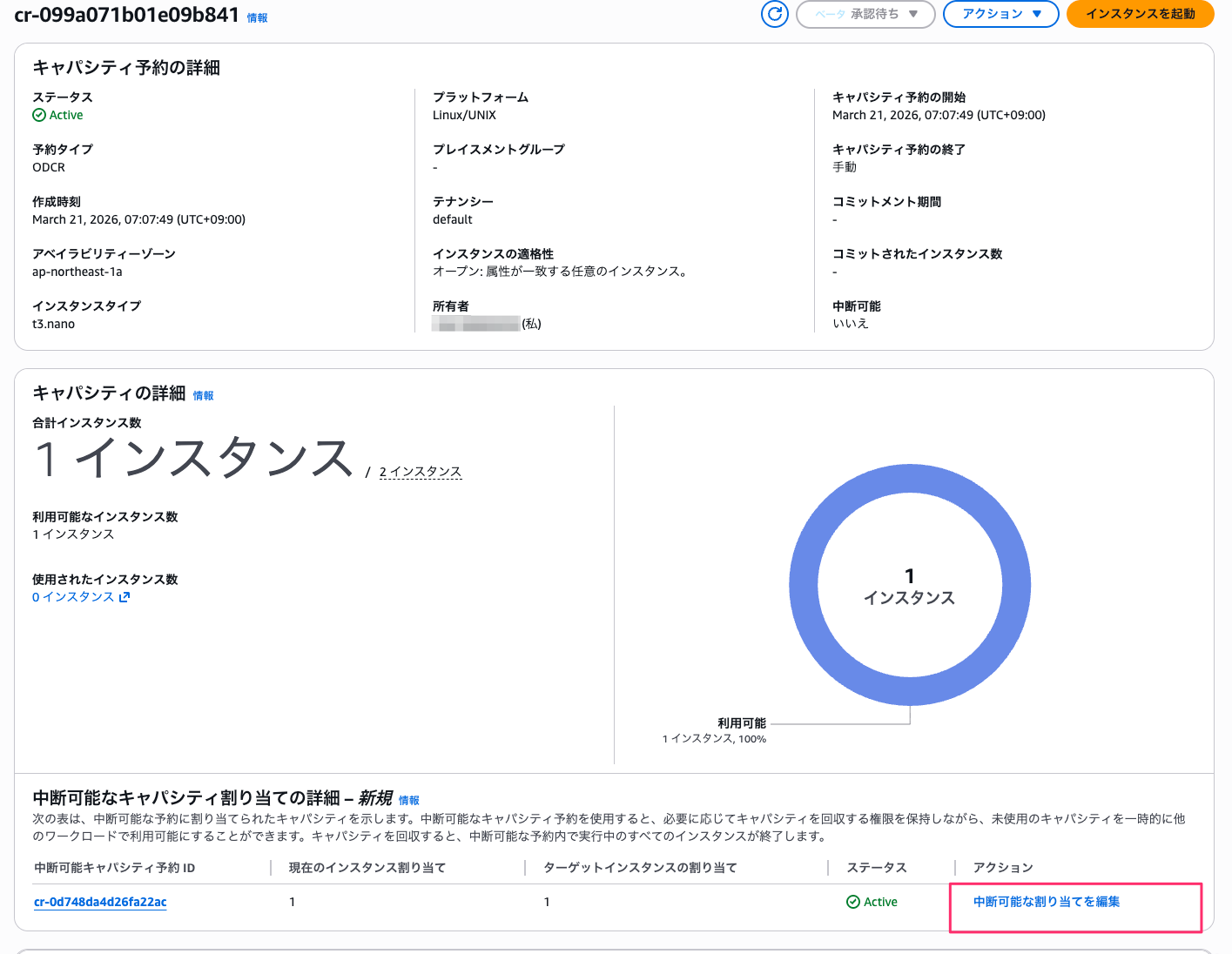Open the 2 インスタンス link
This screenshot has height=954, width=1232.
(421, 471)
